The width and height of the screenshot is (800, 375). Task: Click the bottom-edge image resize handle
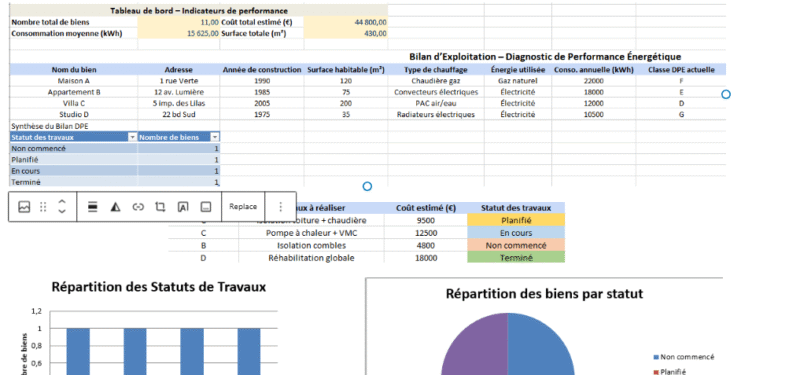[x=367, y=186]
